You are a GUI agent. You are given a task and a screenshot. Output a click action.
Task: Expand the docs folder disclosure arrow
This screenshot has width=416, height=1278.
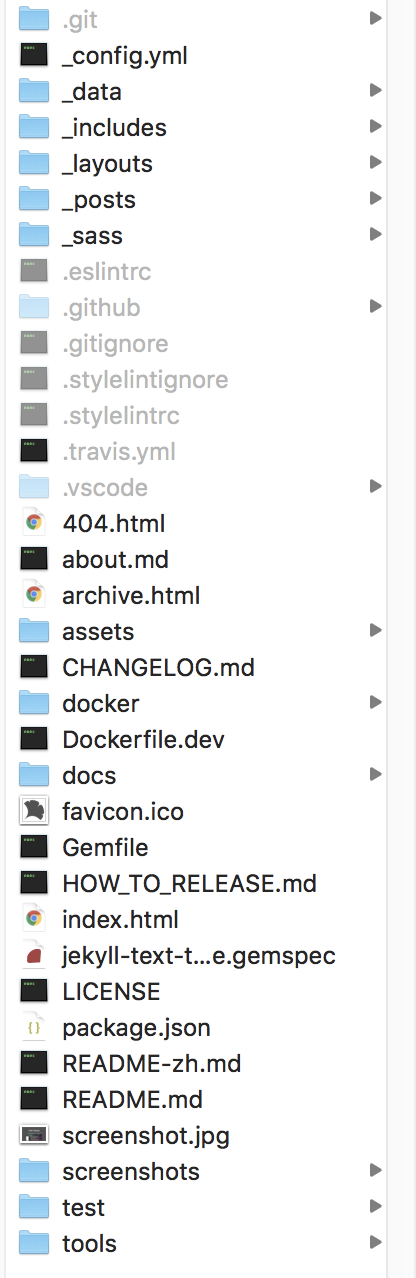click(375, 774)
